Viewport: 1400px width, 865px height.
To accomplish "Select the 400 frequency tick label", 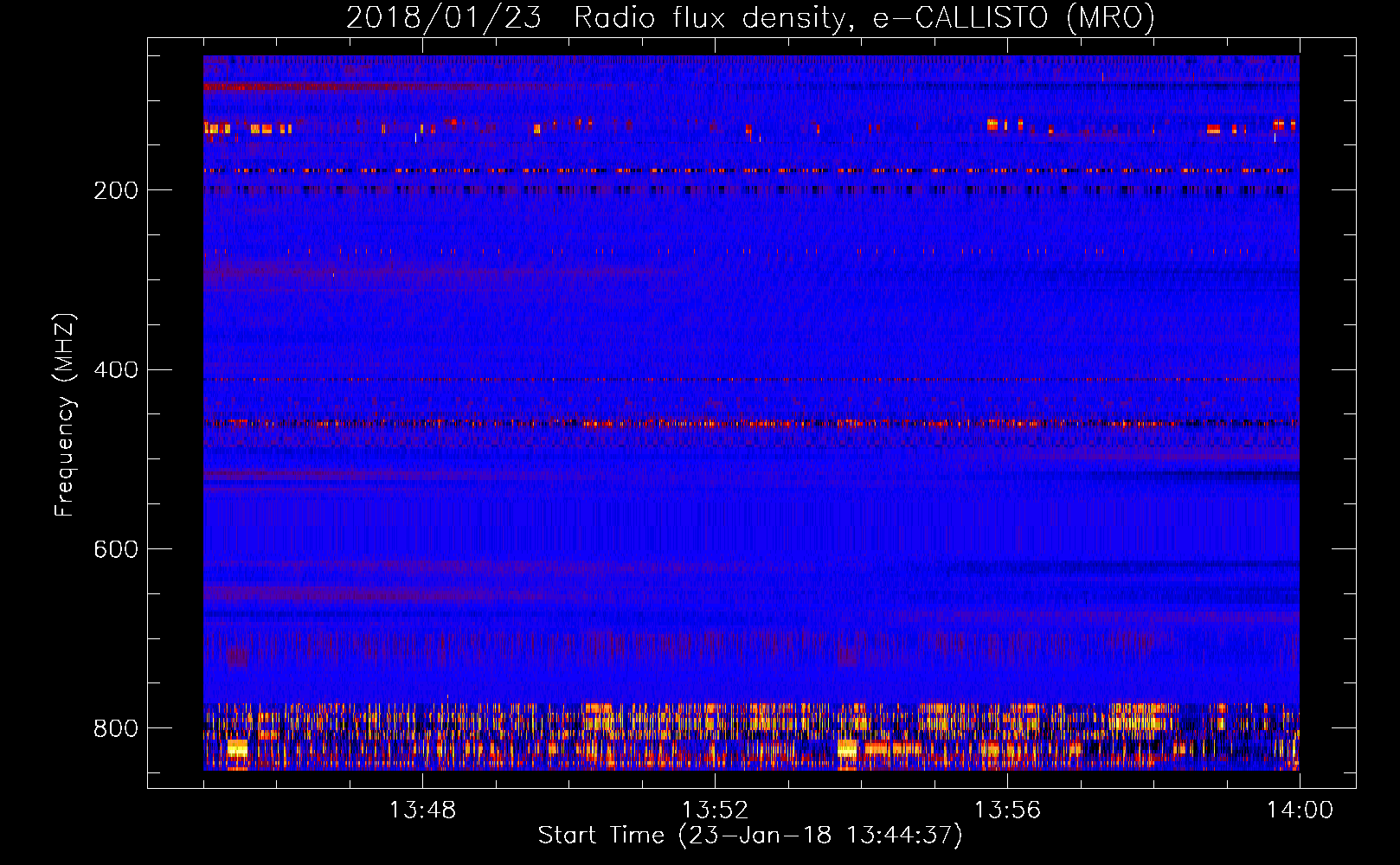I will point(116,370).
